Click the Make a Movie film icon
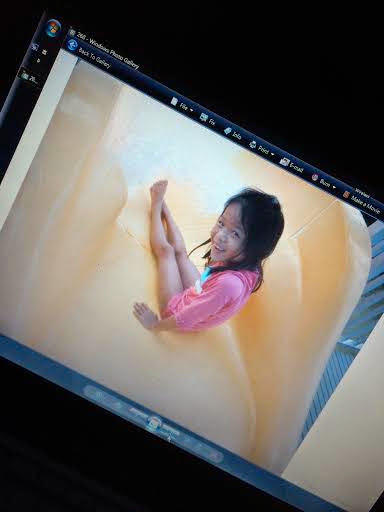Screen dimensions: 384x512 point(347,194)
